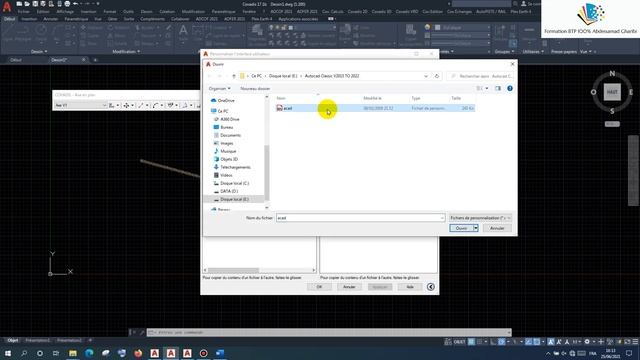This screenshot has height=360, width=640.
Task: Toggle object snap tracking in status bar
Action: click(529, 342)
